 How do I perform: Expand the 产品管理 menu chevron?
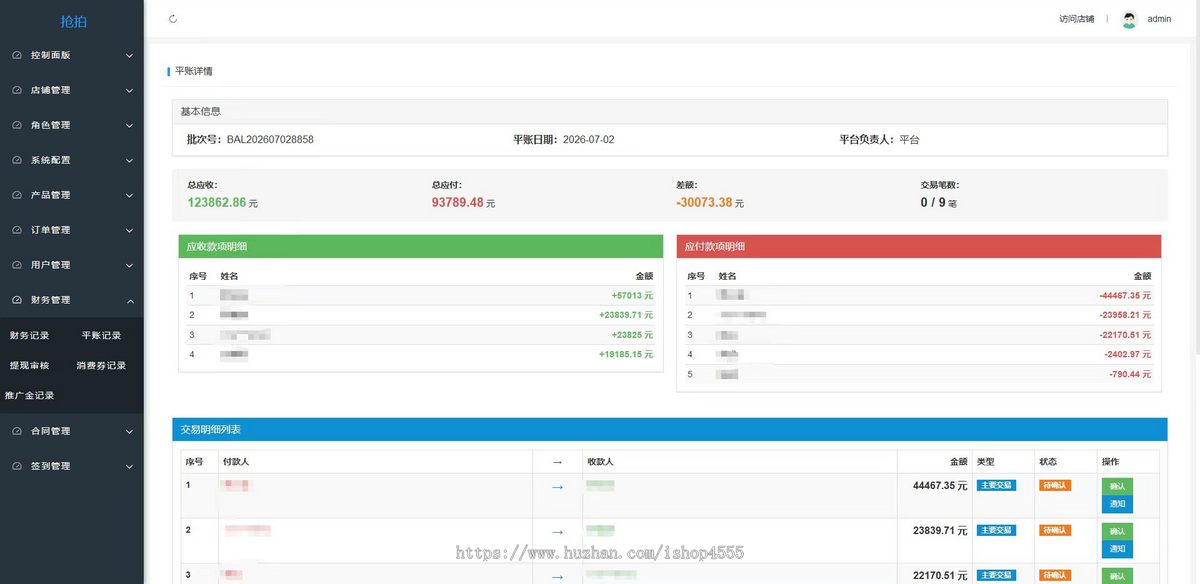[x=129, y=196]
